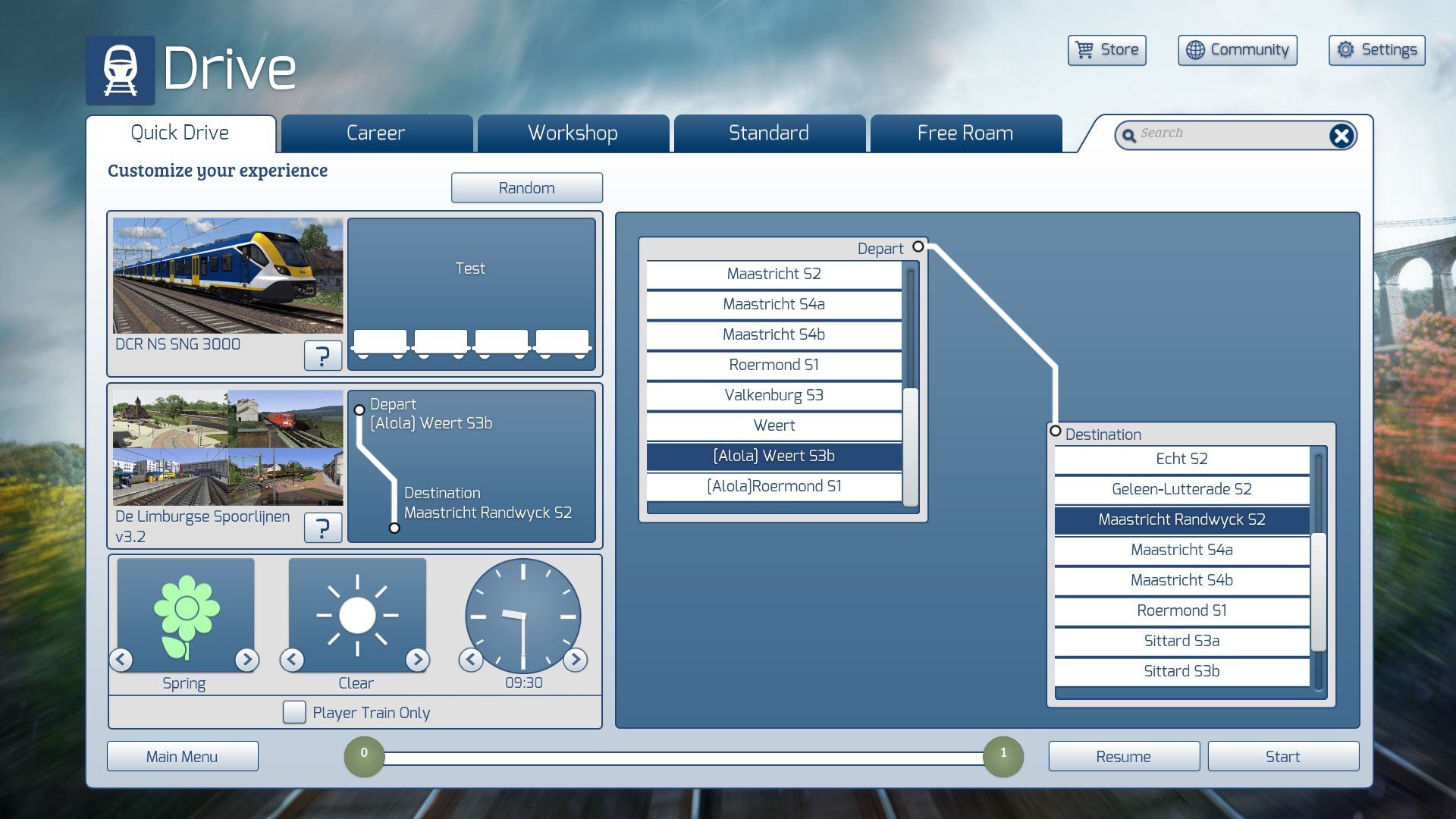1456x819 pixels.
Task: Switch to next season after Spring
Action: click(246, 659)
